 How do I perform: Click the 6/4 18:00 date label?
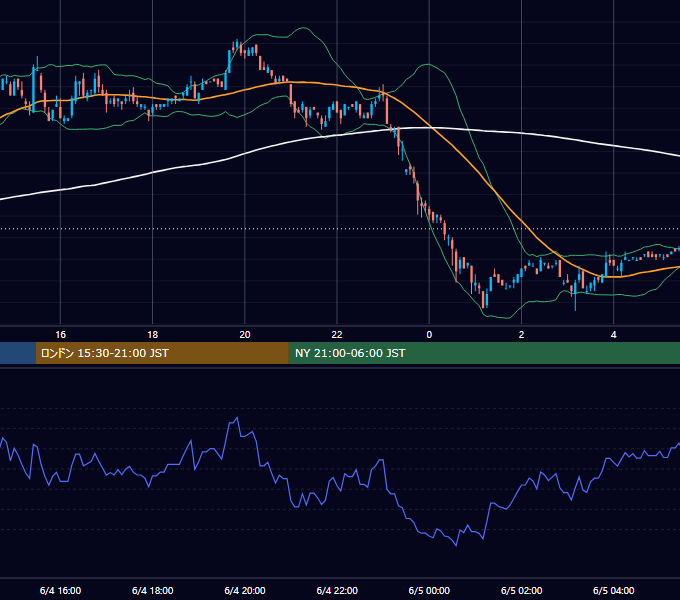point(153,590)
